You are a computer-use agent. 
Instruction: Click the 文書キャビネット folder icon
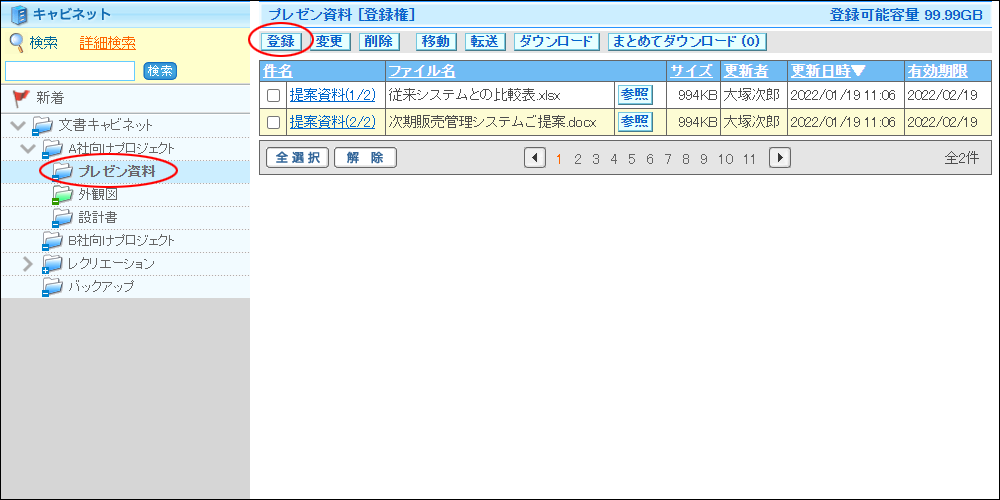(x=41, y=125)
